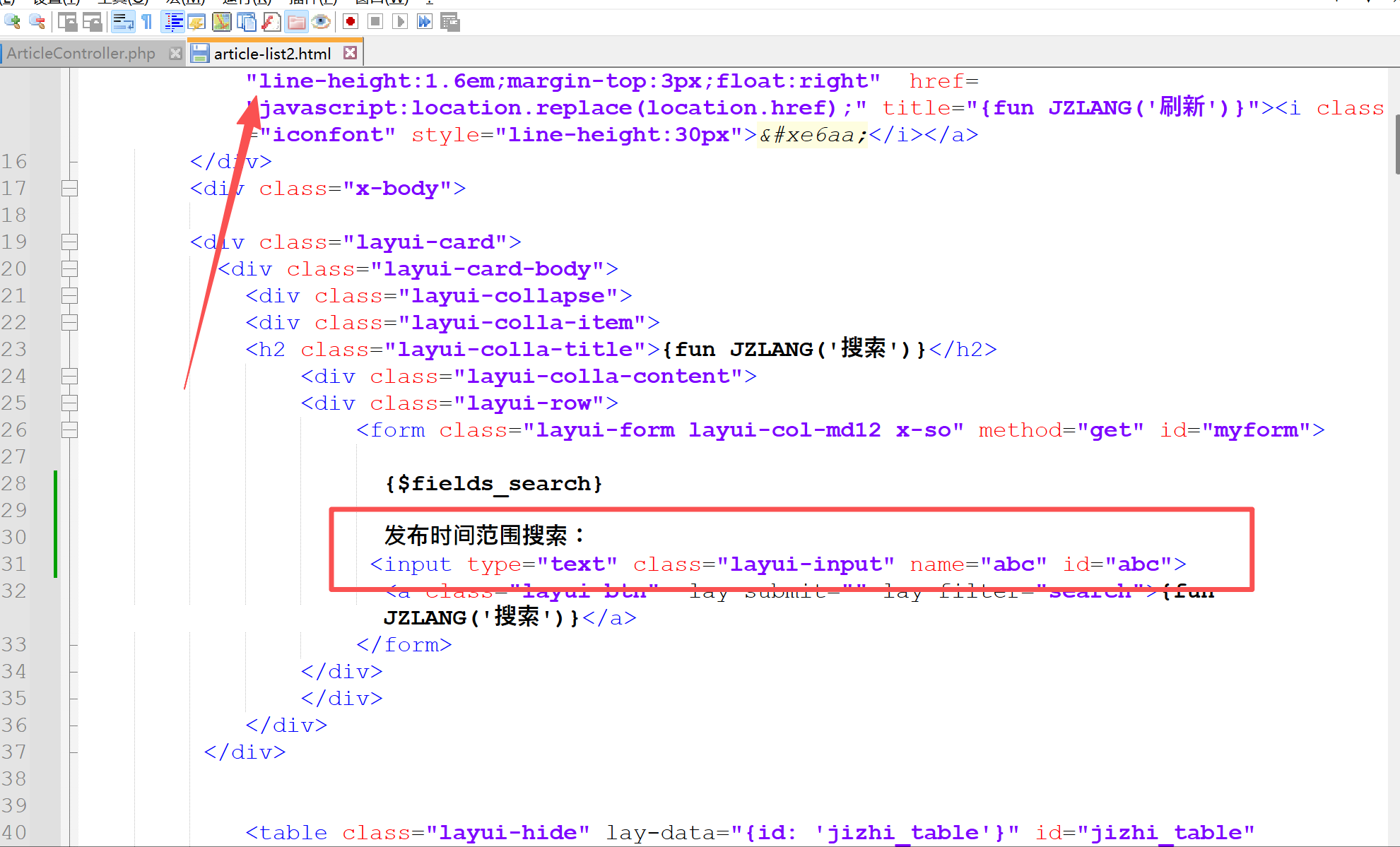1400x847 pixels.
Task: Open the Document Map panel icon
Action: pyautogui.click(x=221, y=22)
